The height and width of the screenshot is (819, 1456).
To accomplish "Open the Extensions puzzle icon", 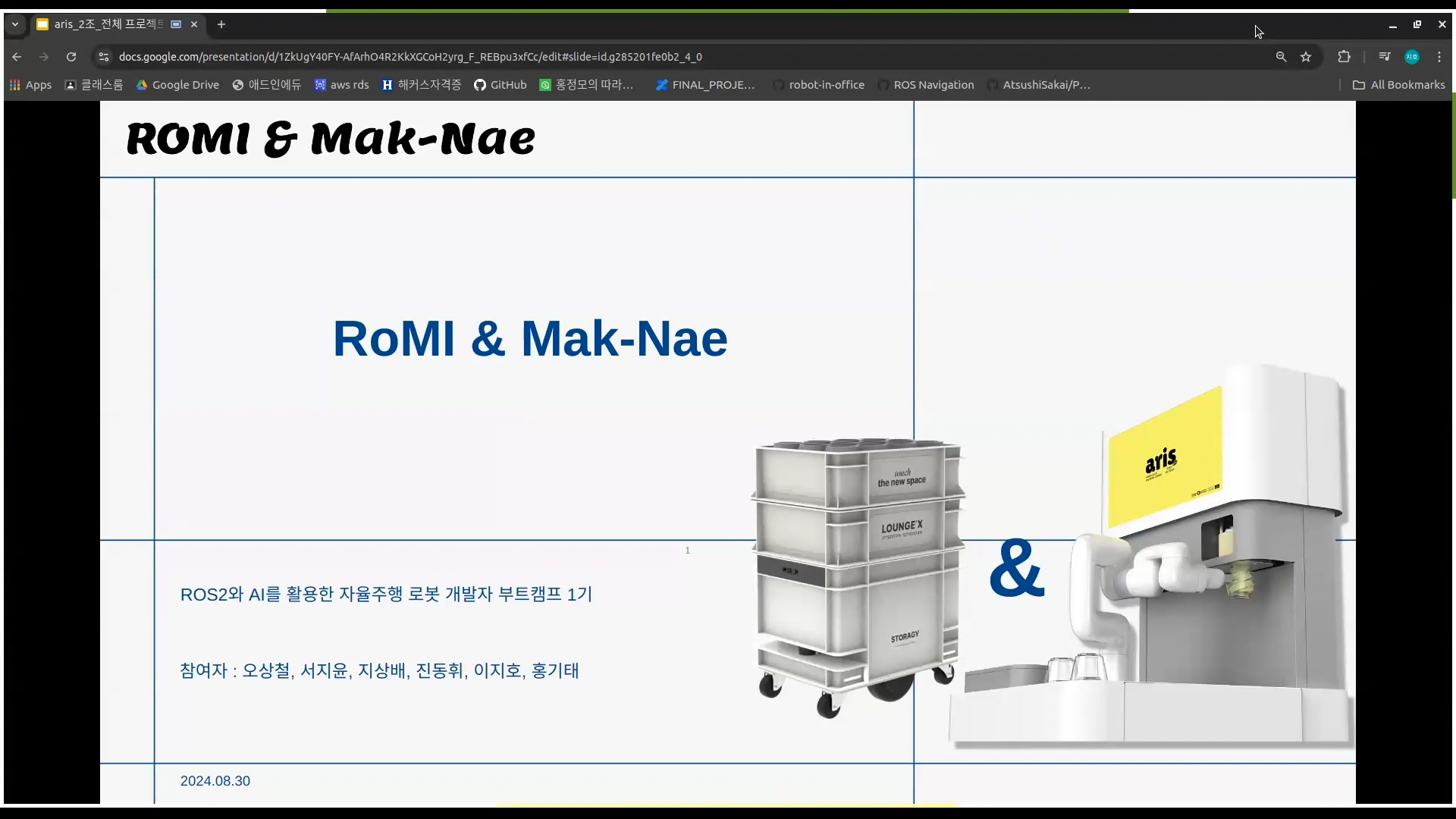I will click(1344, 57).
